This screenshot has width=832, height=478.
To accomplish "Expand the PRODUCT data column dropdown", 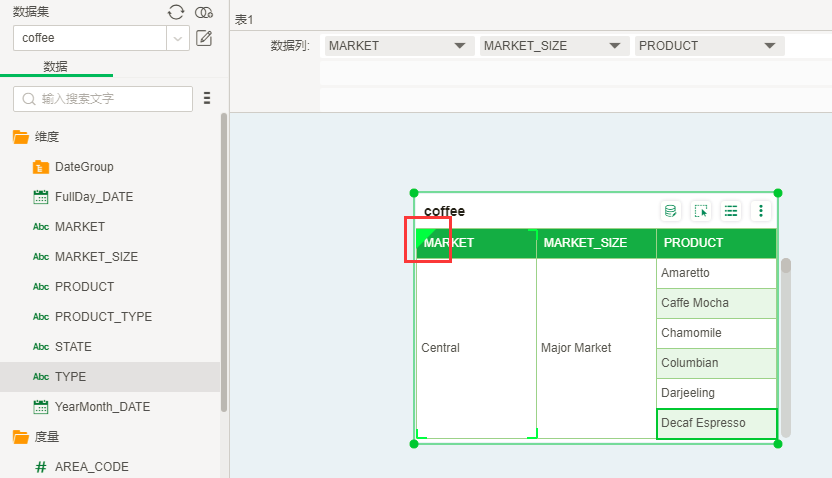I will pos(769,46).
